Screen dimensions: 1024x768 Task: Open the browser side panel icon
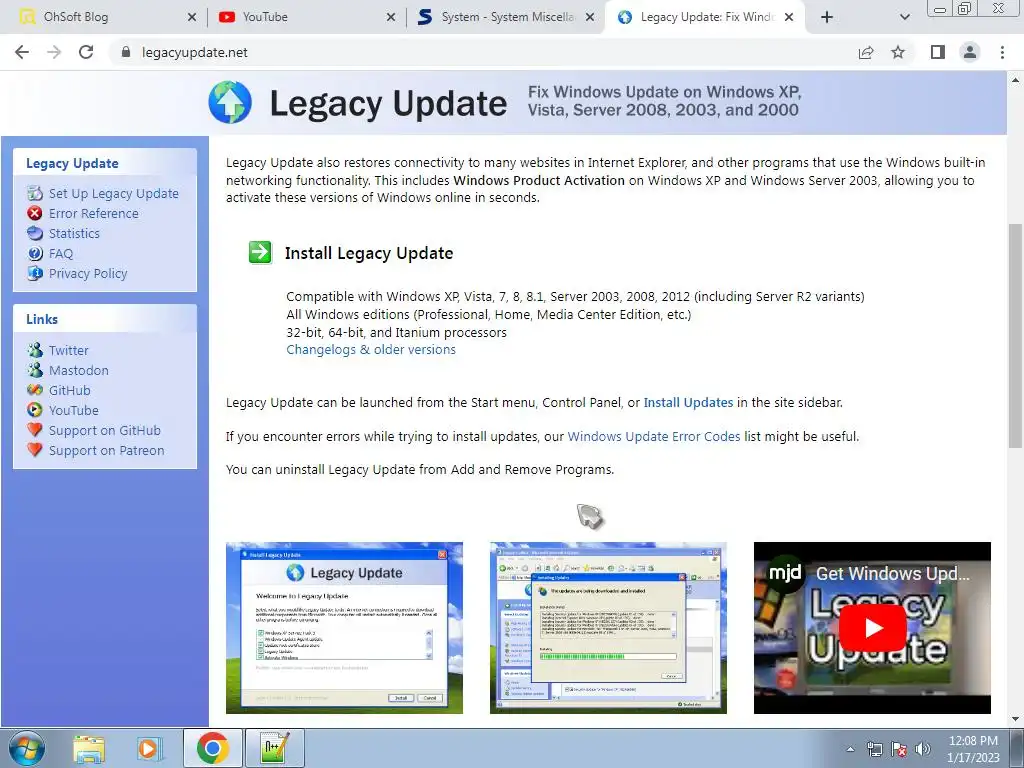click(938, 52)
